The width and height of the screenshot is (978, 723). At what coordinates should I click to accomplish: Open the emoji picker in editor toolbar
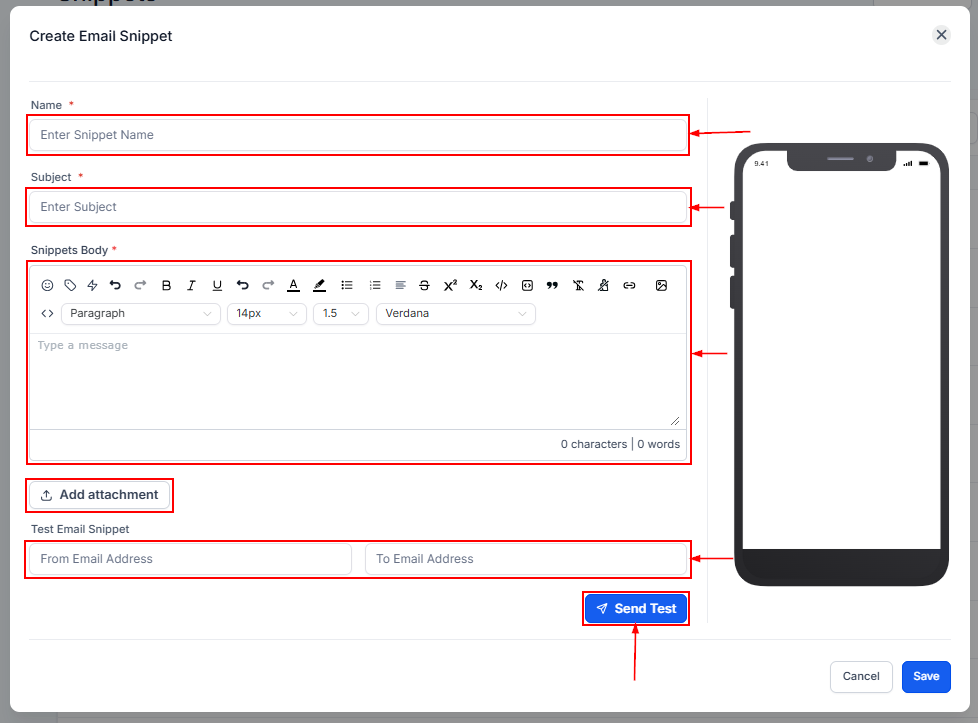point(47,285)
